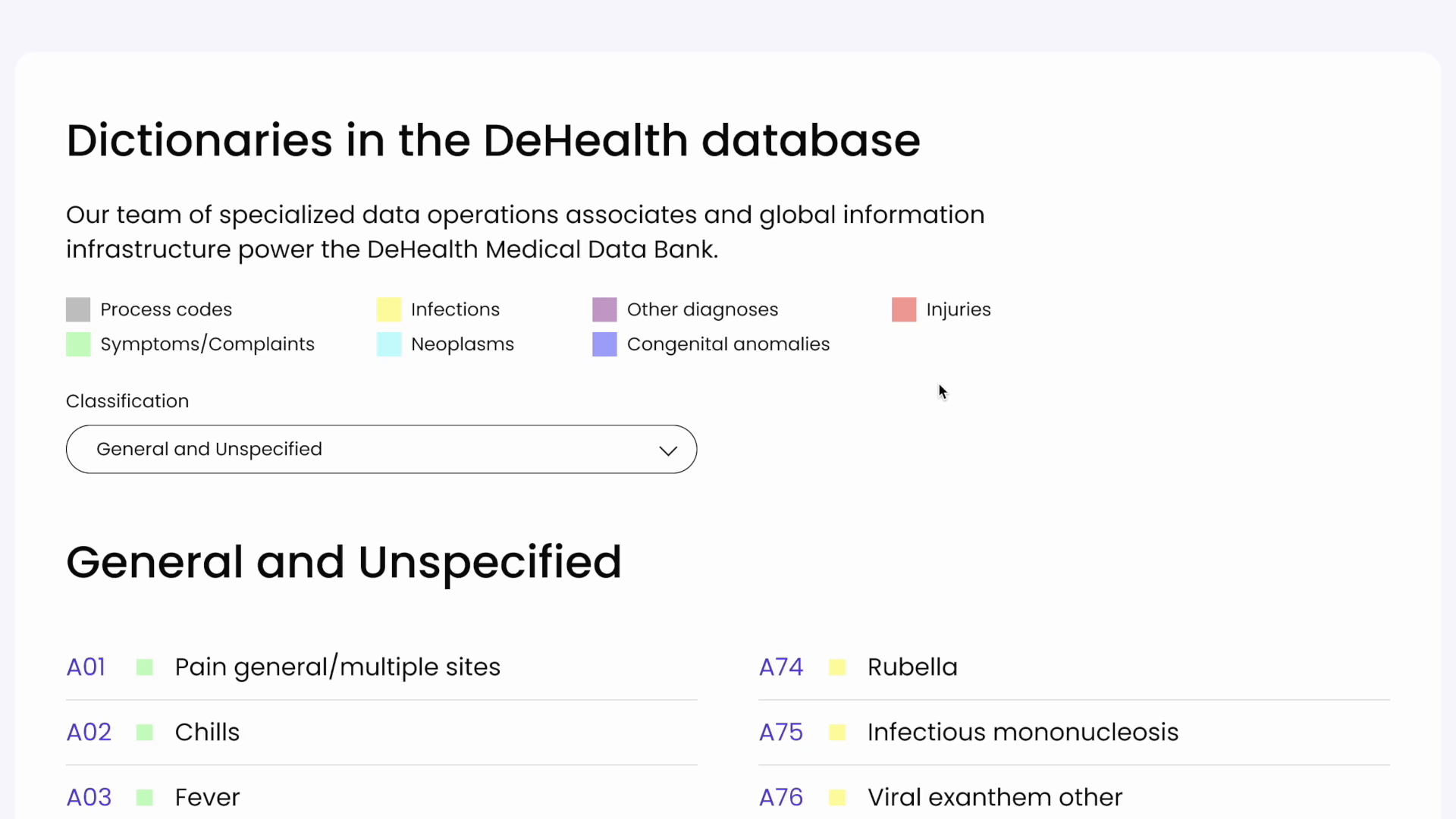
Task: Click the red Injuries swatch
Action: tap(904, 309)
